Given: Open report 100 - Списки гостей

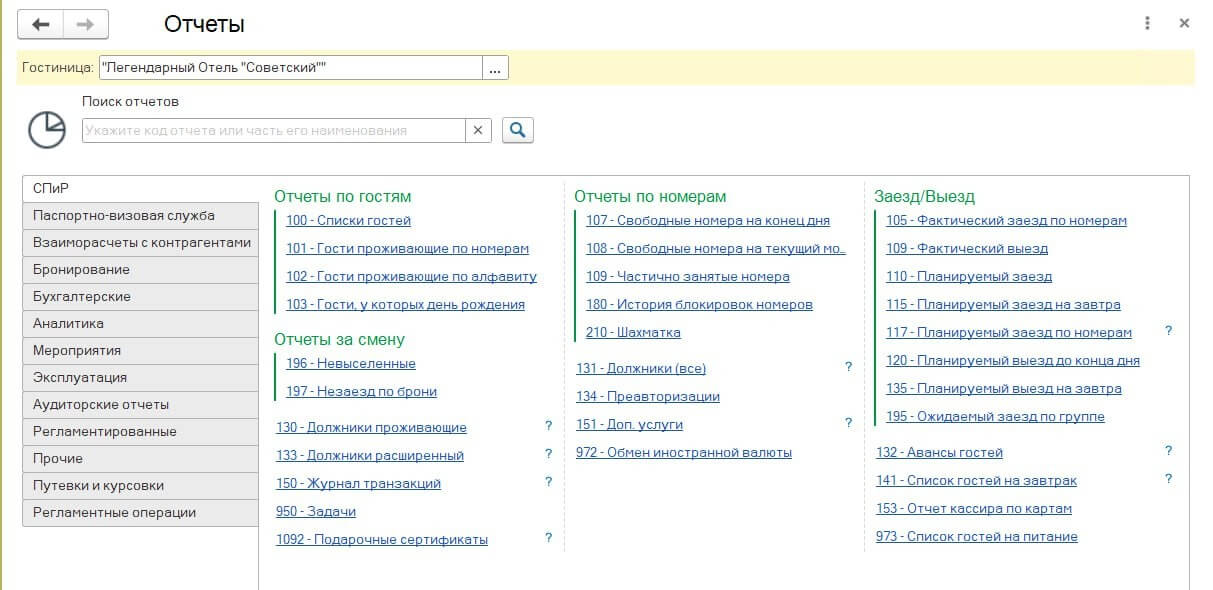Looking at the screenshot, I should click(348, 221).
